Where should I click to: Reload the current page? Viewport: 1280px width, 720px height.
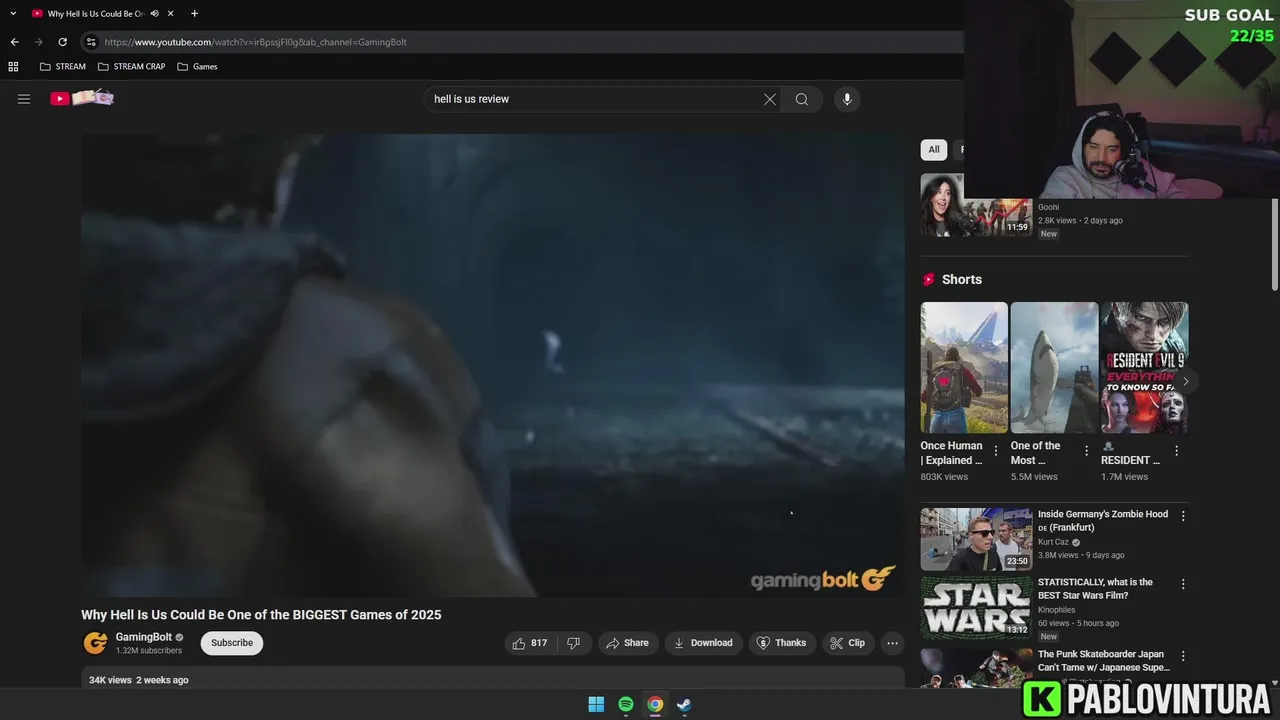point(62,42)
